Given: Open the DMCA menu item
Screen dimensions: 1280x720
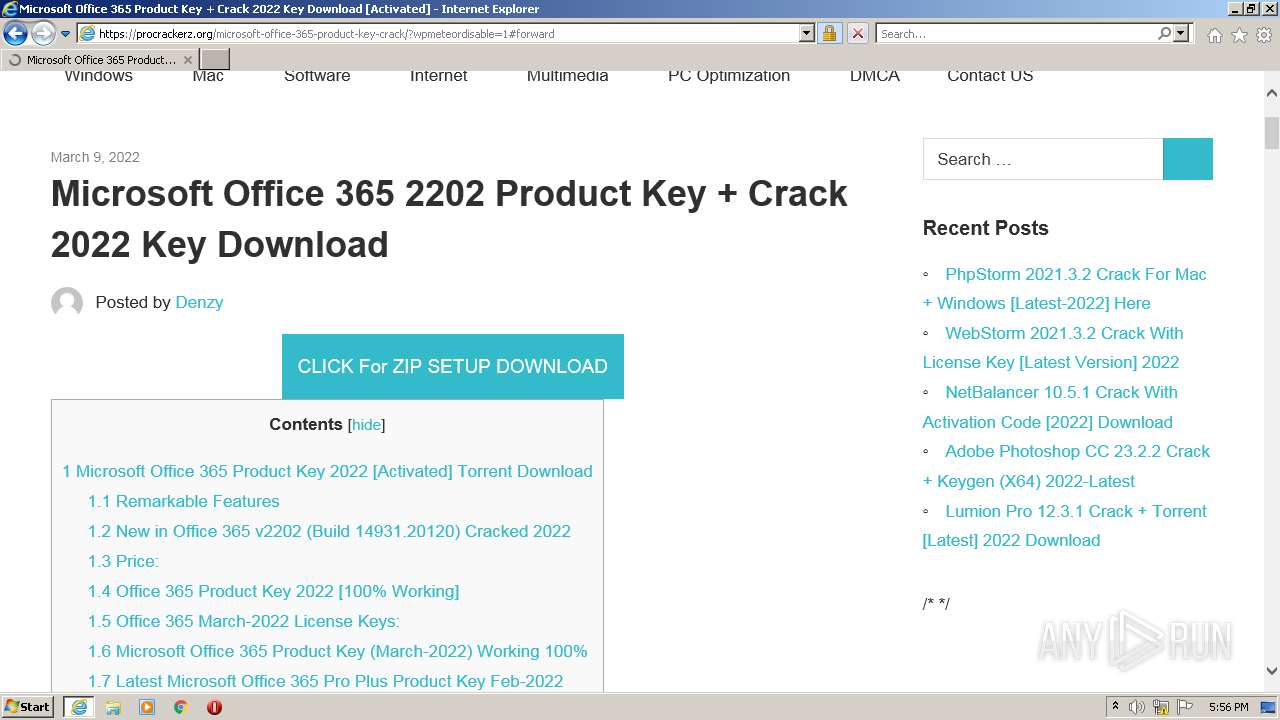Looking at the screenshot, I should pyautogui.click(x=874, y=76).
